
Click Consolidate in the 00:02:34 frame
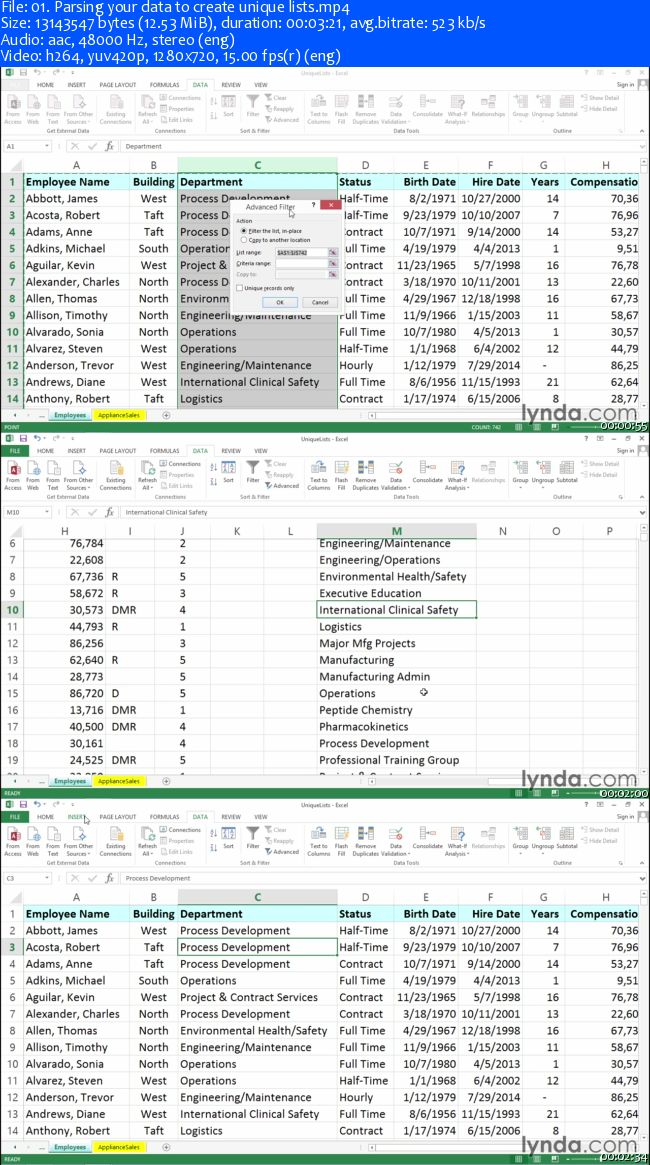427,837
